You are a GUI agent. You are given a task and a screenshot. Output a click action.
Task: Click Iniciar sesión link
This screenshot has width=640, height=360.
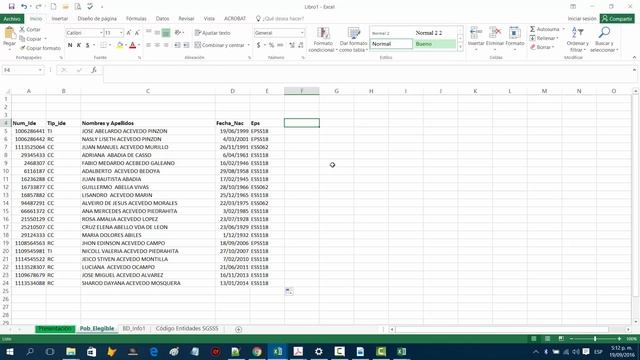coord(582,19)
